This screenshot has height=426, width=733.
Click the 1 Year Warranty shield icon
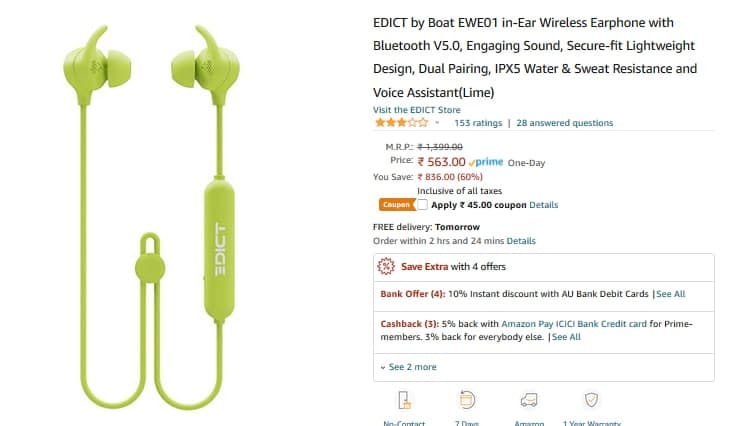click(591, 400)
